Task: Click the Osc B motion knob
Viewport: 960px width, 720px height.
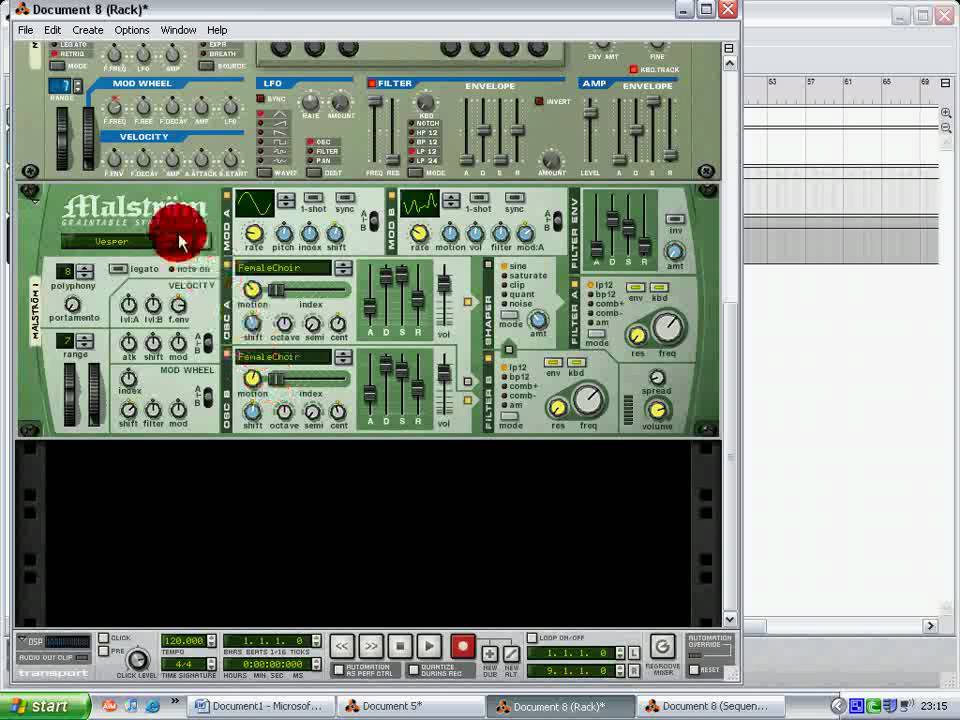Action: pyautogui.click(x=252, y=378)
